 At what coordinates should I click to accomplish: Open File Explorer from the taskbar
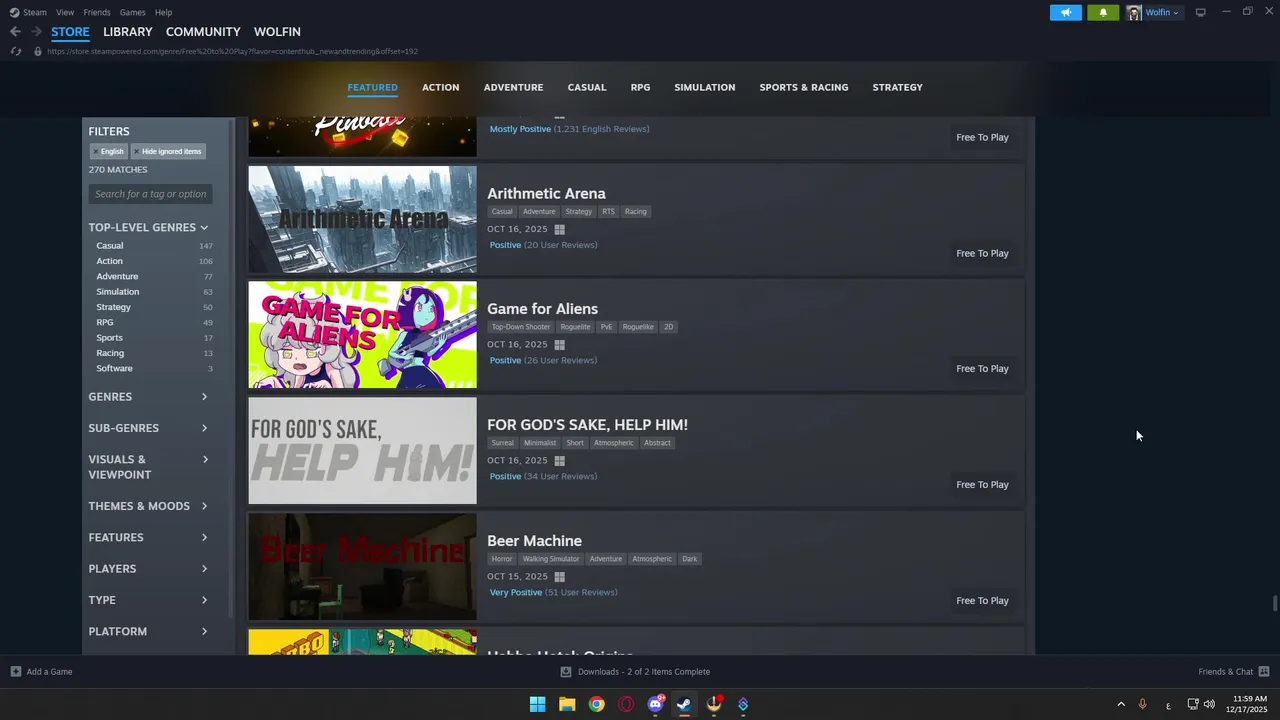click(567, 704)
